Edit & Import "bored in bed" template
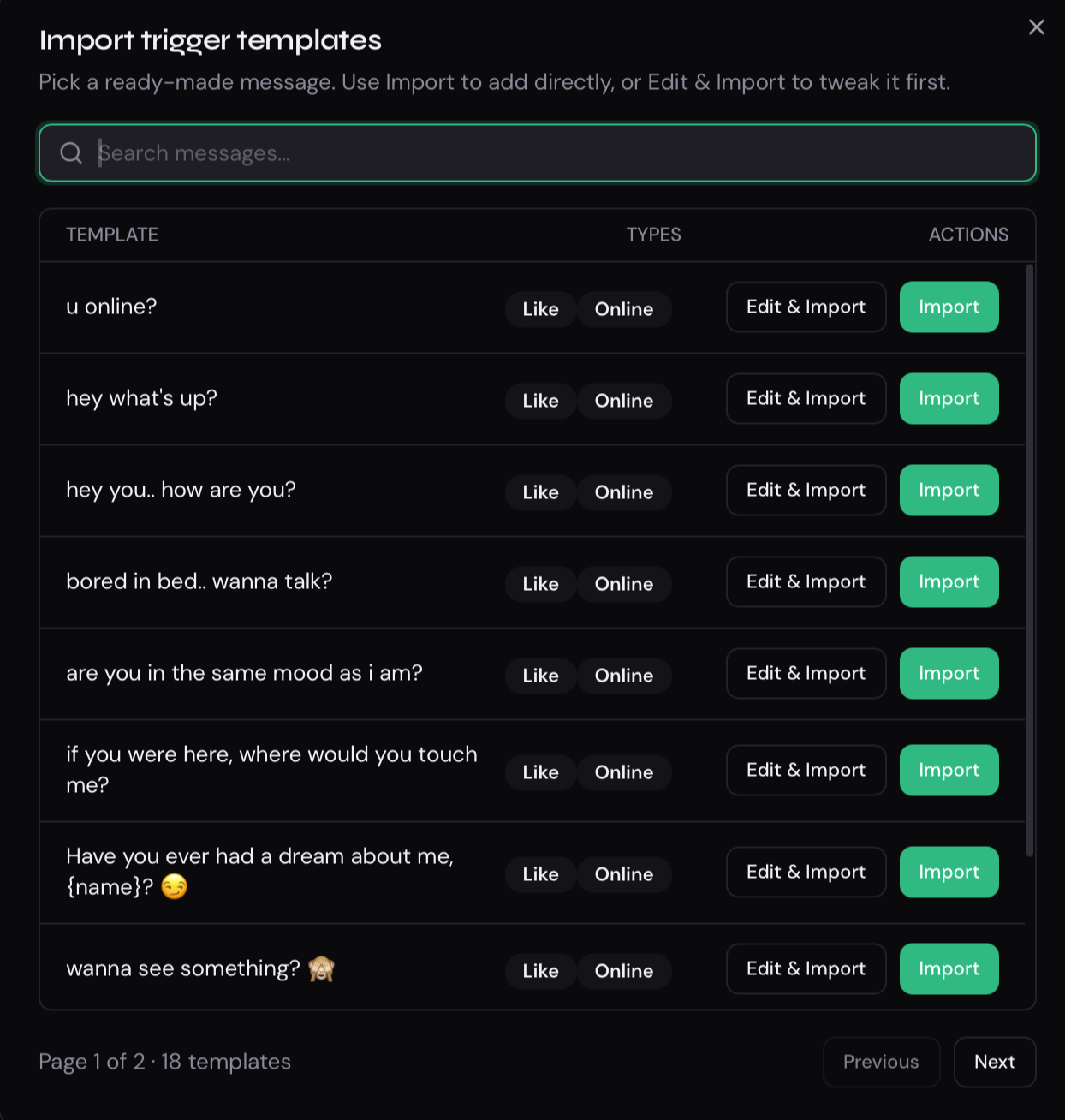Screen dimensions: 1065x1120 (806, 581)
